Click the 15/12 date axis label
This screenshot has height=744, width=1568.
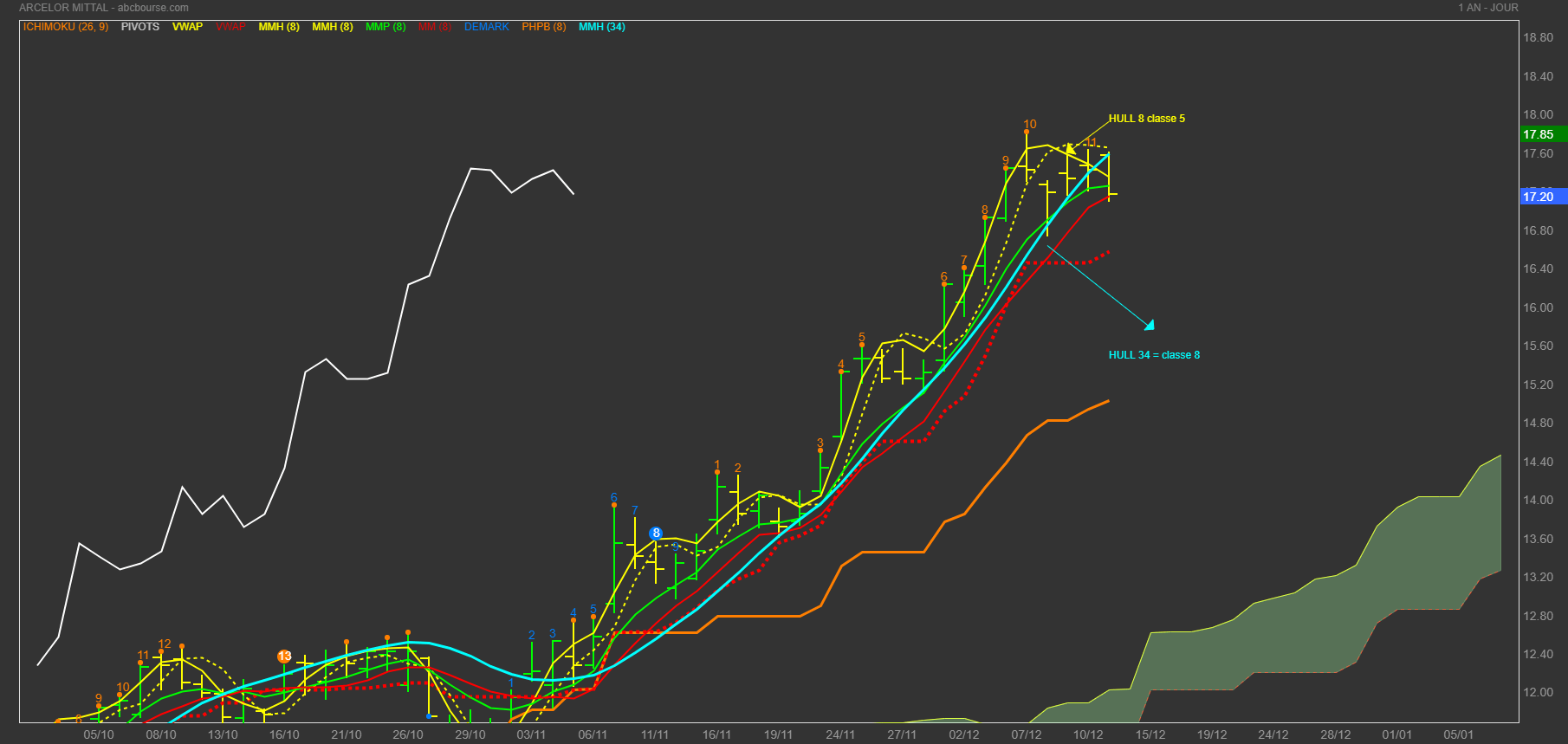click(x=1150, y=734)
